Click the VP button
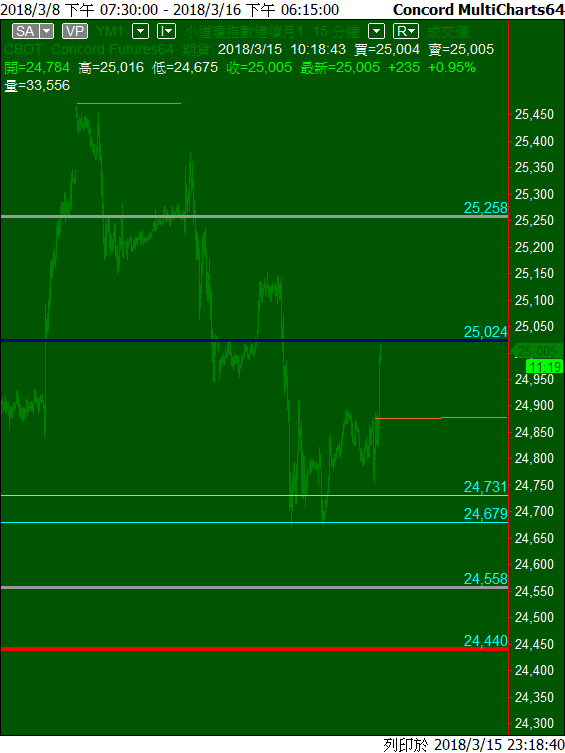Viewport: 565px width, 753px height. click(x=75, y=32)
